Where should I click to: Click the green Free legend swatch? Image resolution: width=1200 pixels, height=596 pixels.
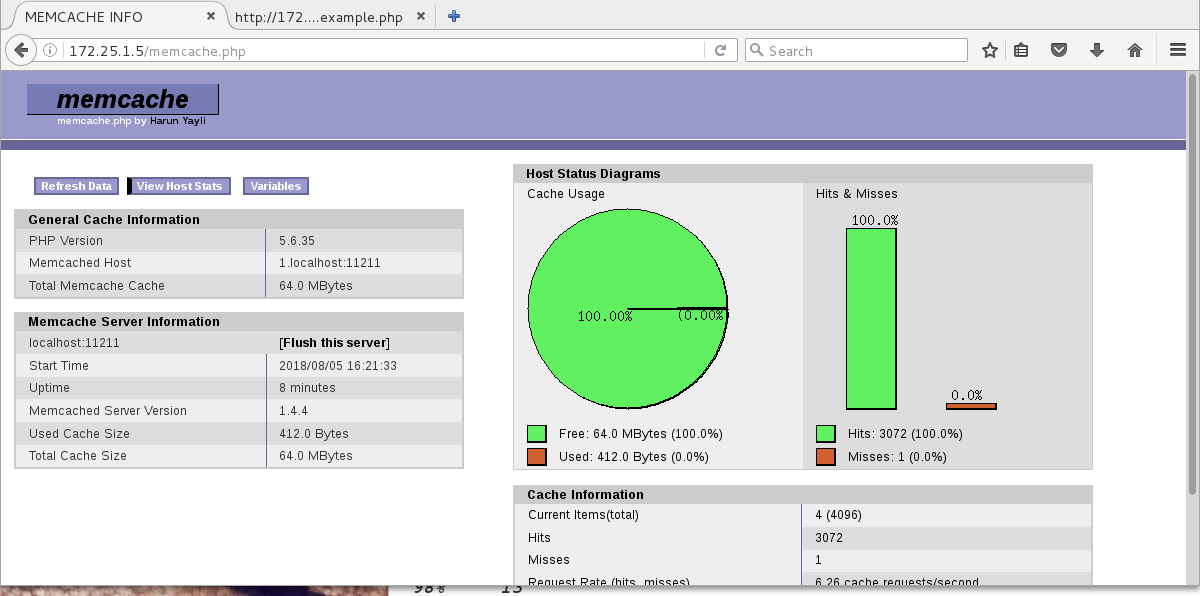[537, 434]
